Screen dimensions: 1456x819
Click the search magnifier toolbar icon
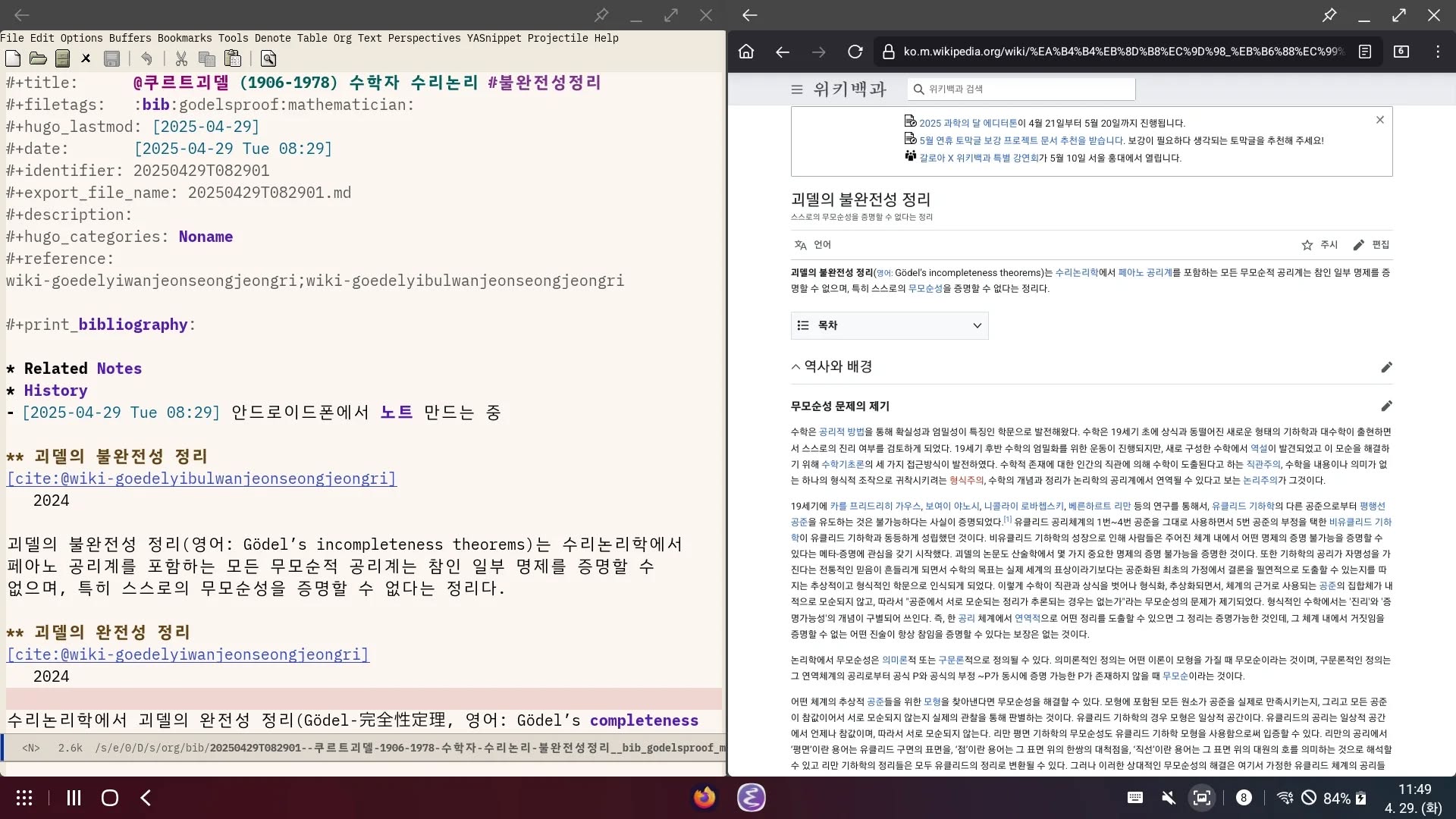click(268, 58)
